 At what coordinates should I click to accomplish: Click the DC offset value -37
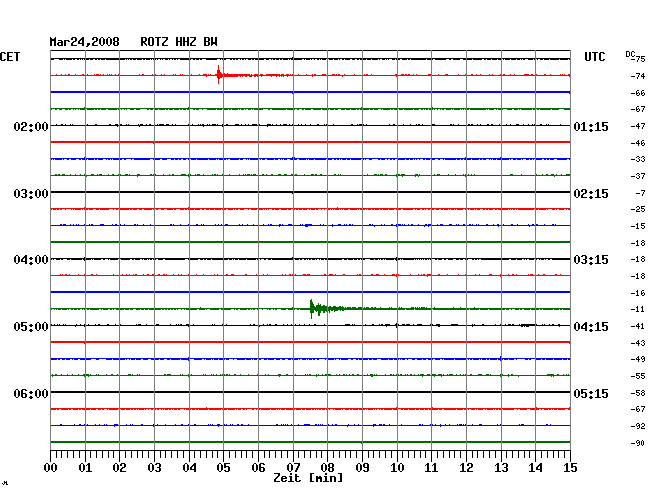[x=638, y=176]
